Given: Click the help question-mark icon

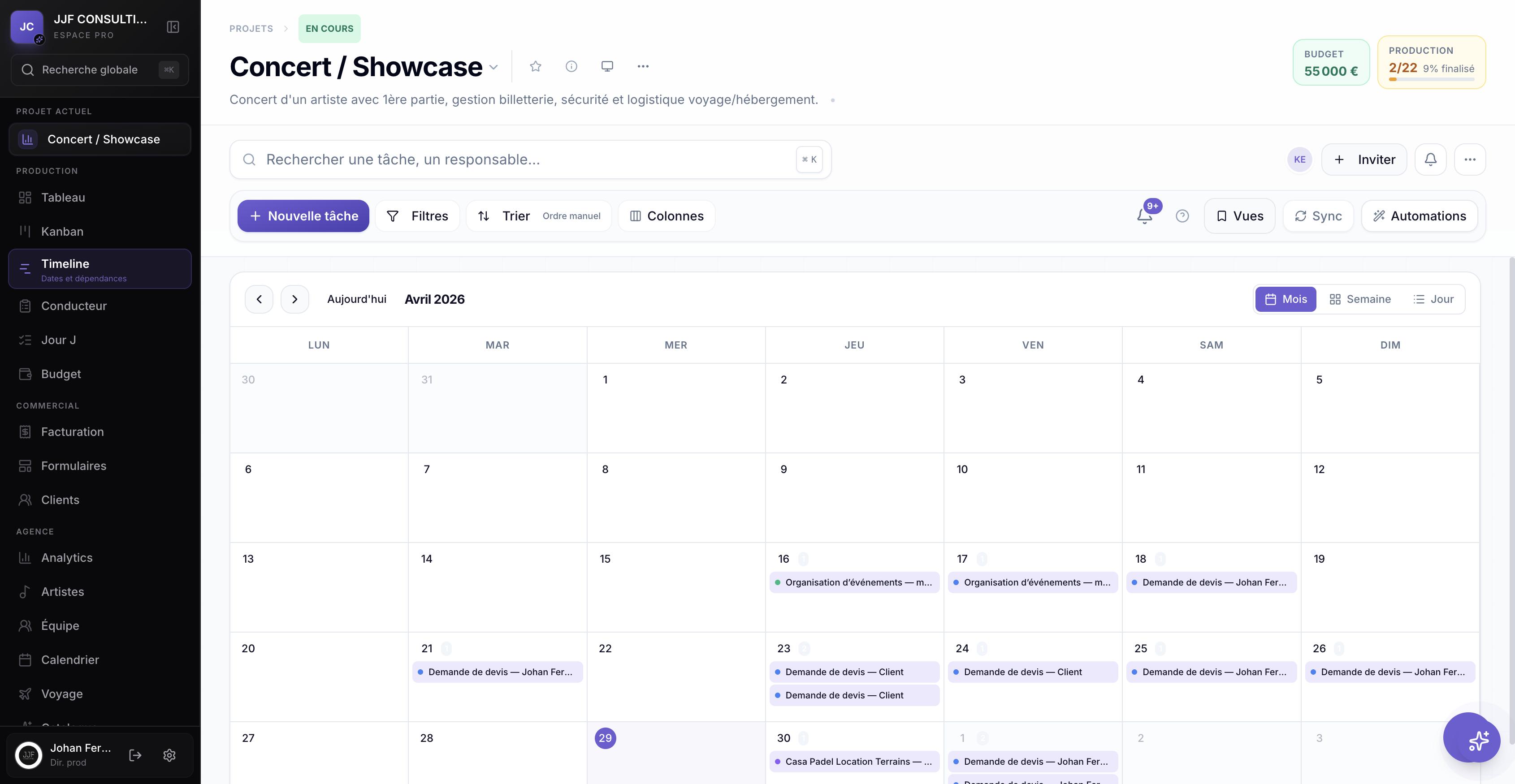Looking at the screenshot, I should coord(1182,215).
